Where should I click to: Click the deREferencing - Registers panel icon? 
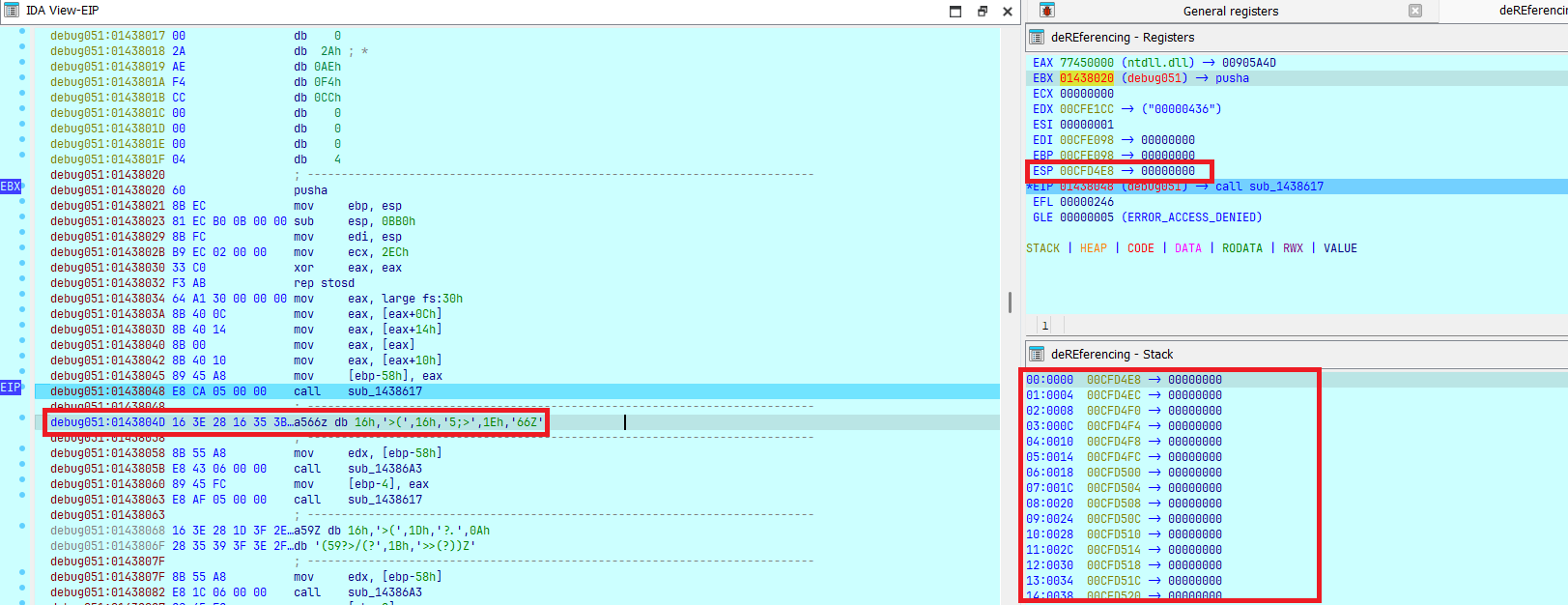[1037, 38]
